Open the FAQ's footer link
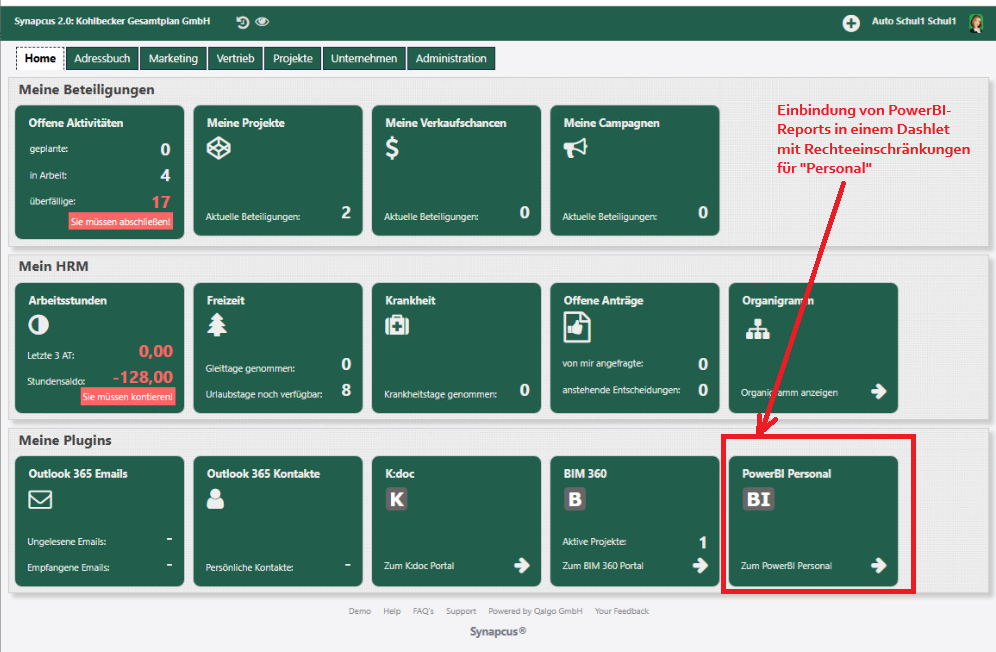This screenshot has height=652, width=996. click(x=423, y=611)
